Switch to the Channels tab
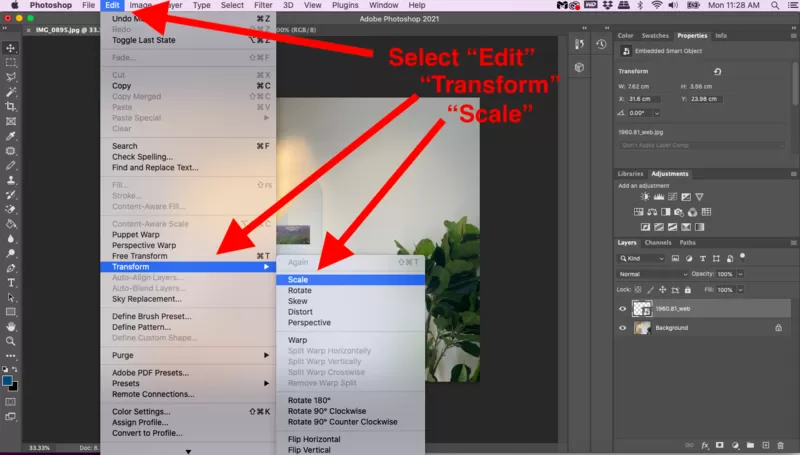Screen dimensions: 800x455 coord(658,243)
